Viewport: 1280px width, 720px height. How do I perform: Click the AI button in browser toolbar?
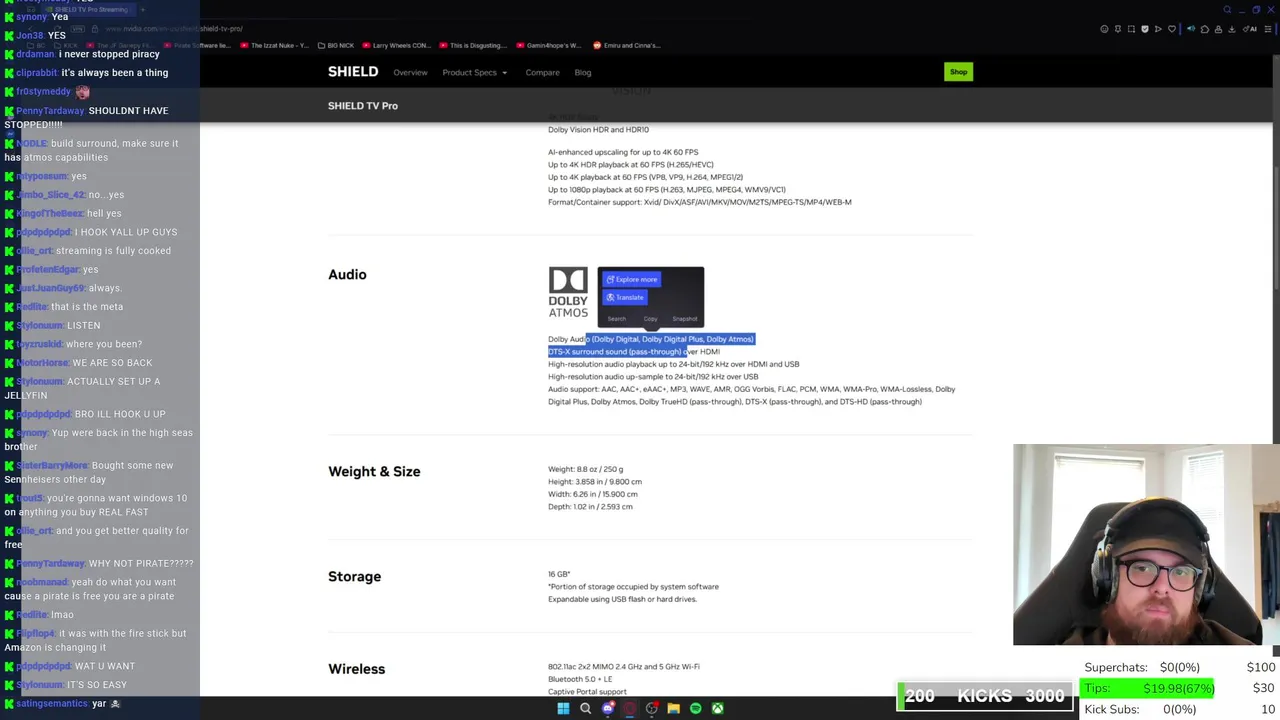tap(1251, 29)
